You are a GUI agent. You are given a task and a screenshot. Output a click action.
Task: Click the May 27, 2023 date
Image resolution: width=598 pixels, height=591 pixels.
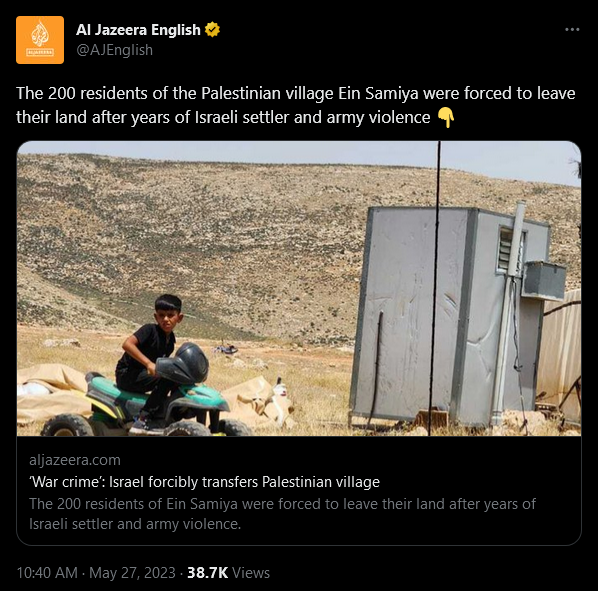coord(132,573)
